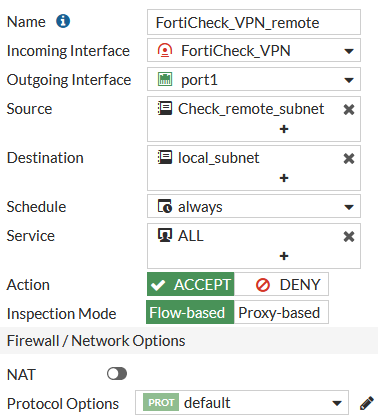The height and width of the screenshot is (415, 378).
Task: Toggle the NAT switch
Action: [x=117, y=374]
